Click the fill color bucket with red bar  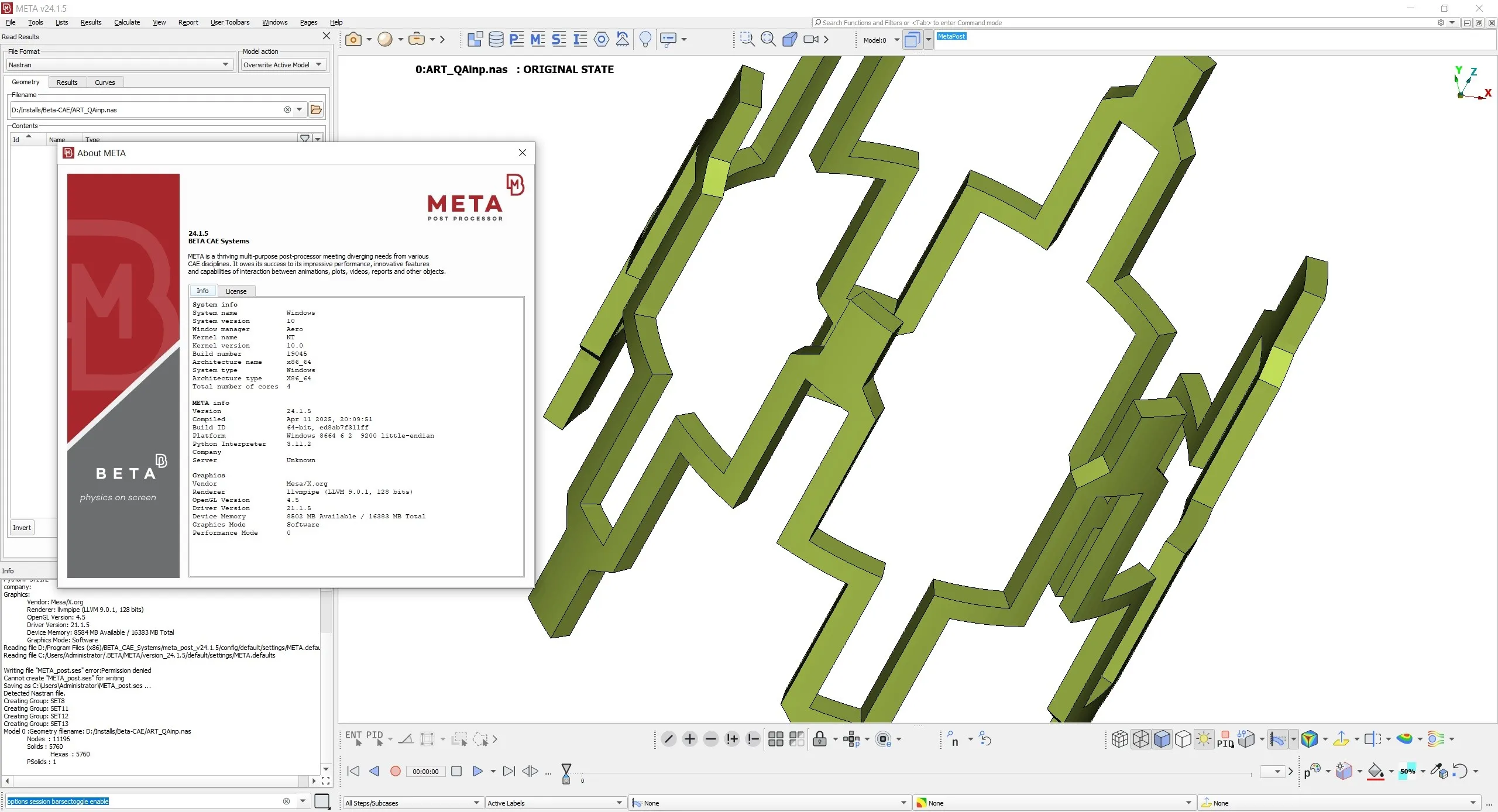(x=1376, y=771)
